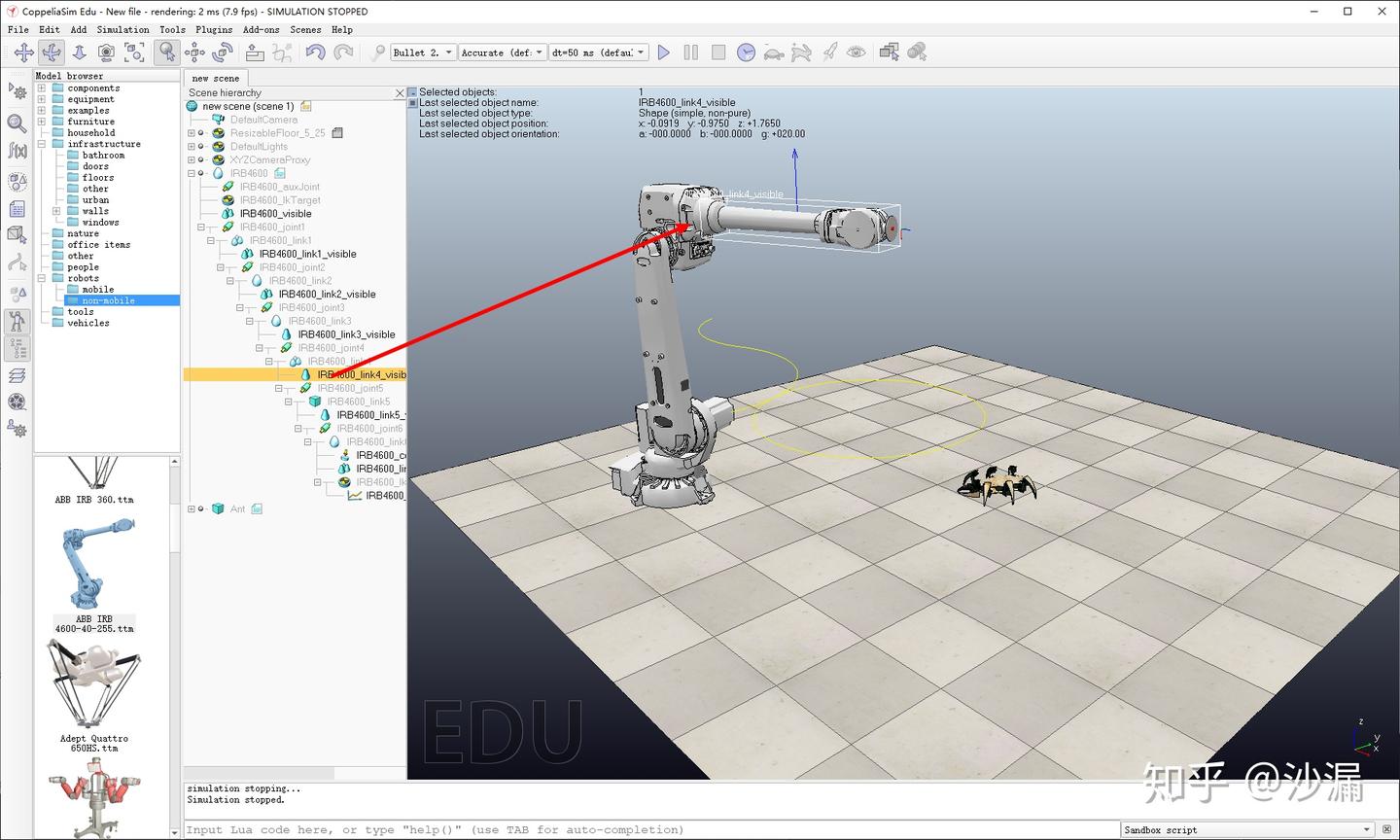Toggle real-time simulation clock icon
Image resolution: width=1400 pixels, height=840 pixels.
coord(746,52)
